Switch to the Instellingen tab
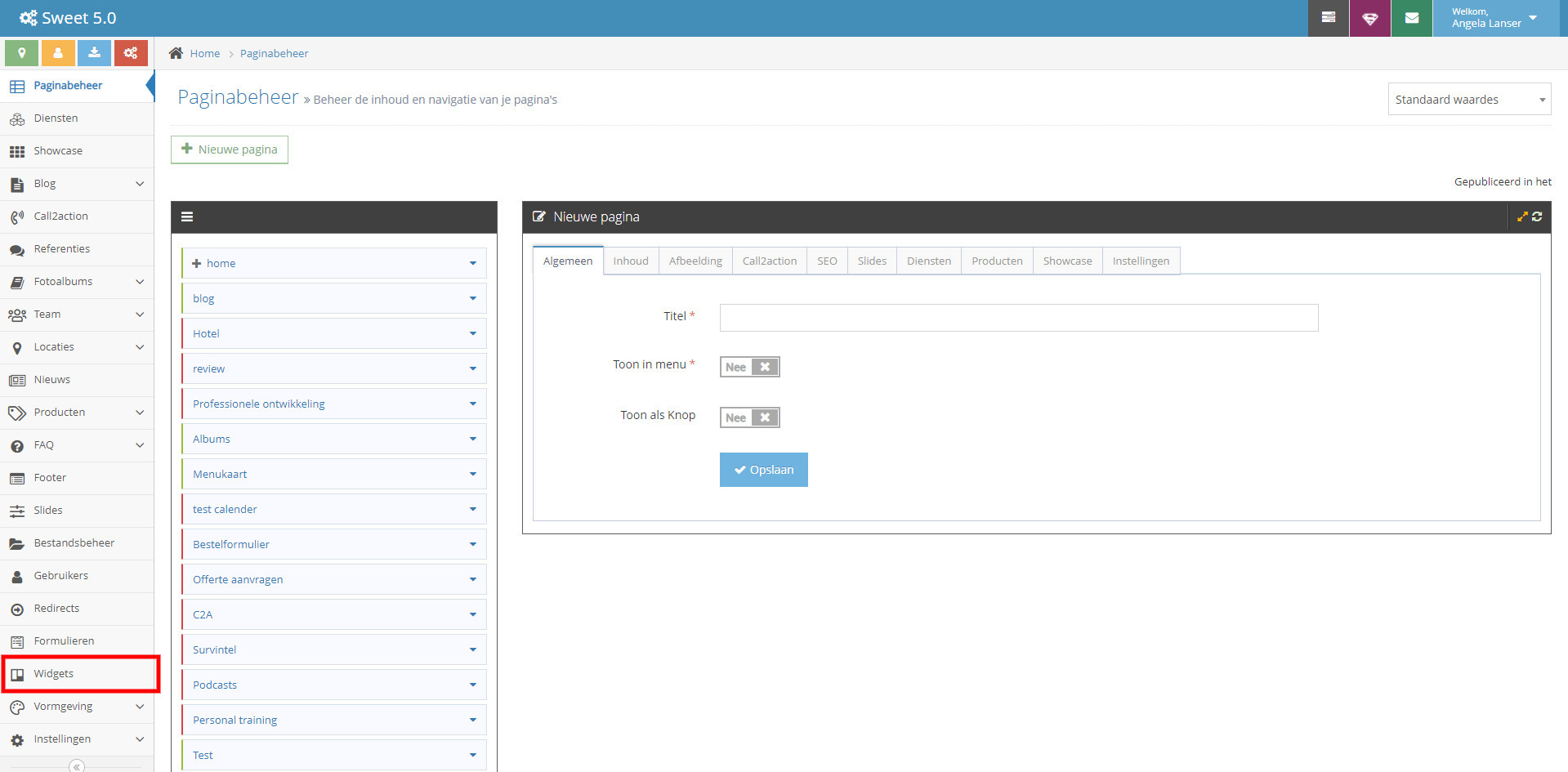The height and width of the screenshot is (772, 1568). click(x=1141, y=261)
